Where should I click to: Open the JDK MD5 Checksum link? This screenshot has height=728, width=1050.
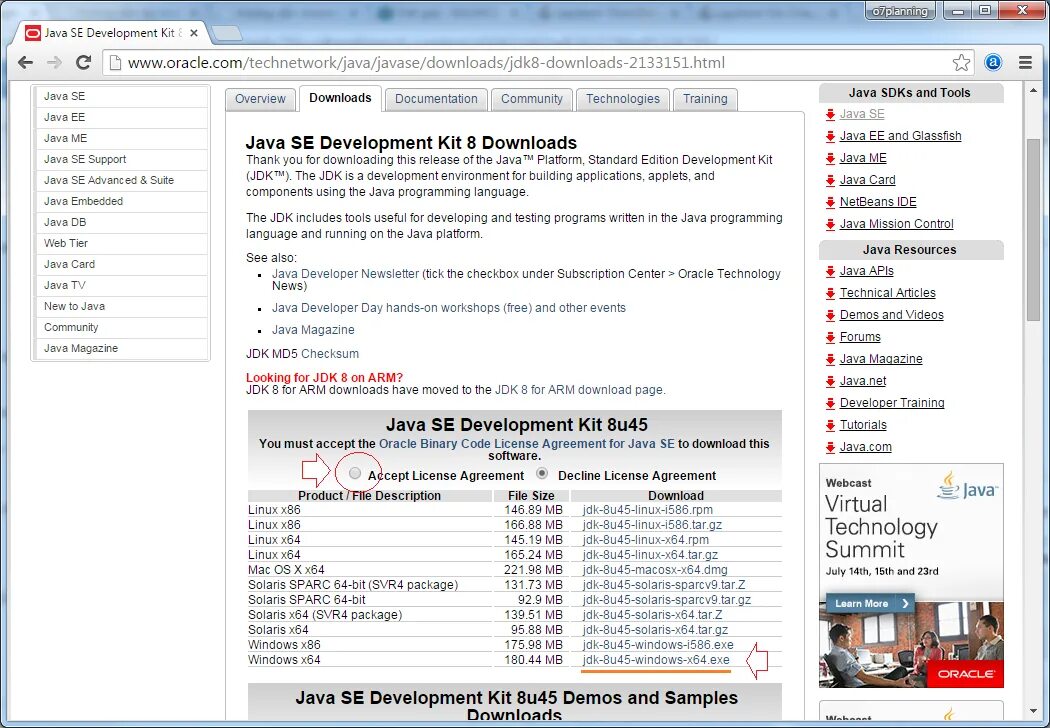pyautogui.click(x=329, y=354)
